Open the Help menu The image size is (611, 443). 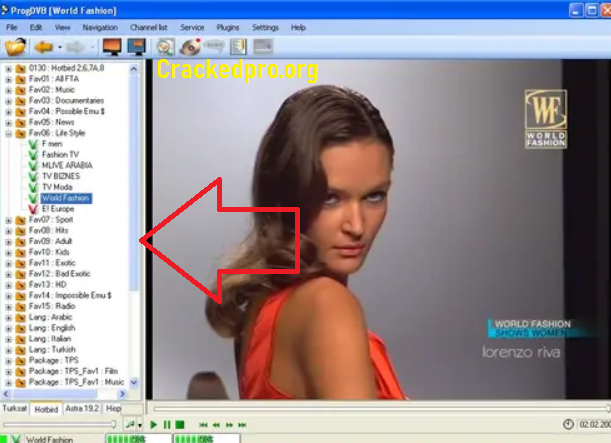[x=298, y=28]
